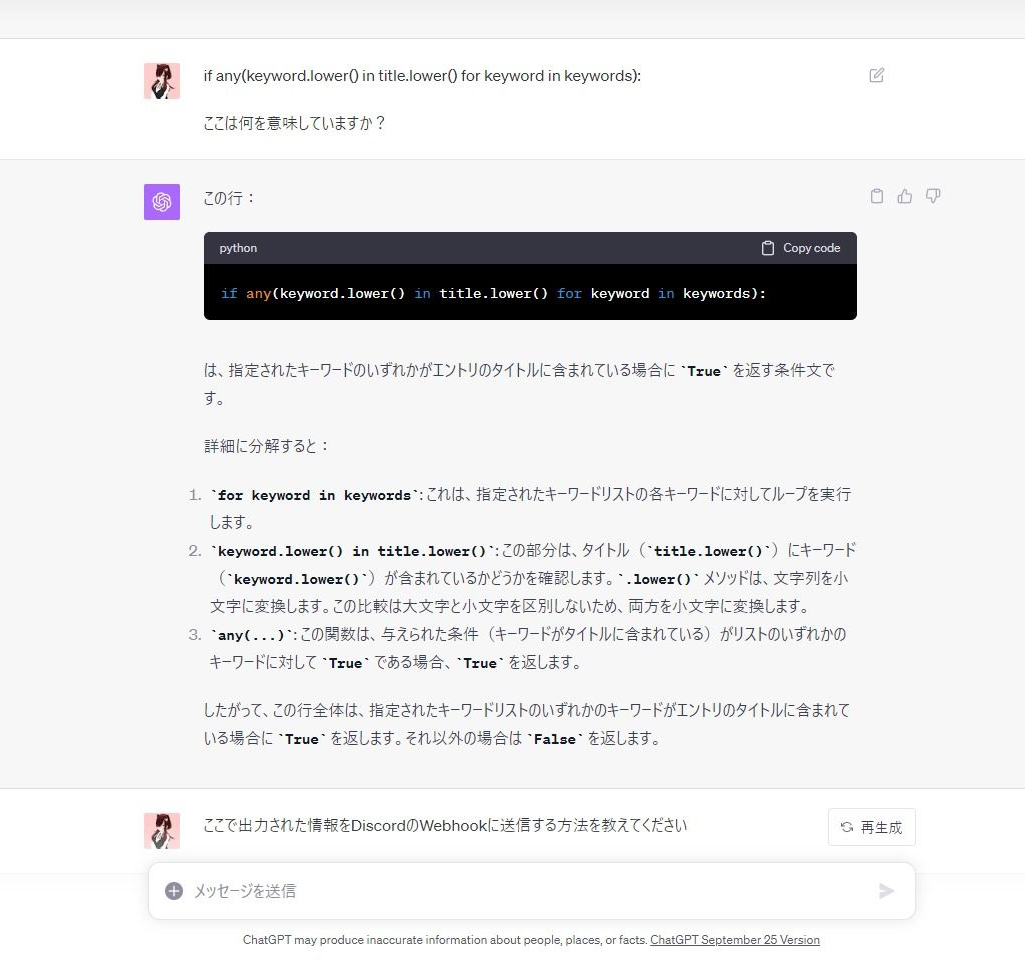Click the highlighted code line in the python block

point(493,293)
